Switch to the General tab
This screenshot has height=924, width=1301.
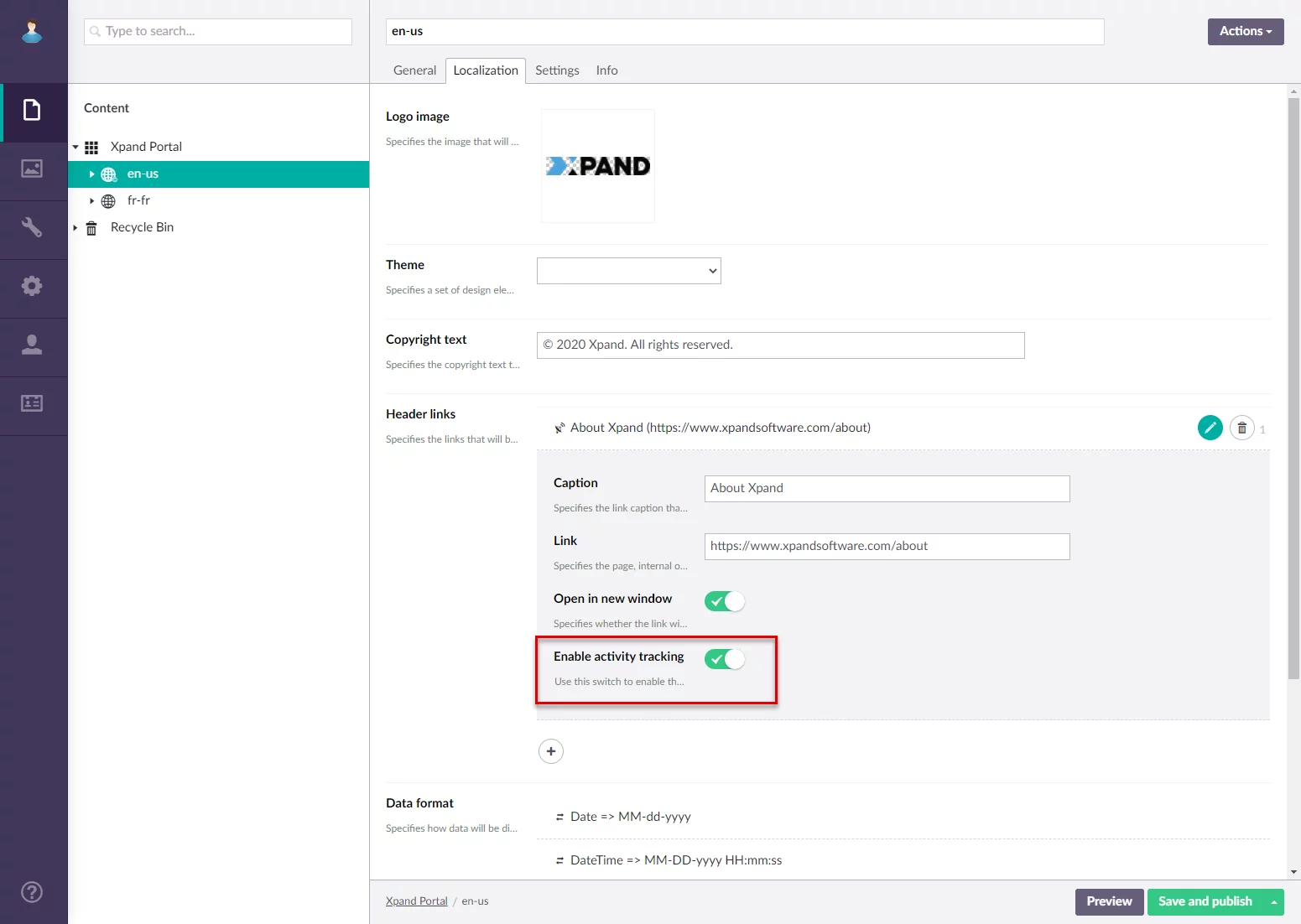[414, 70]
